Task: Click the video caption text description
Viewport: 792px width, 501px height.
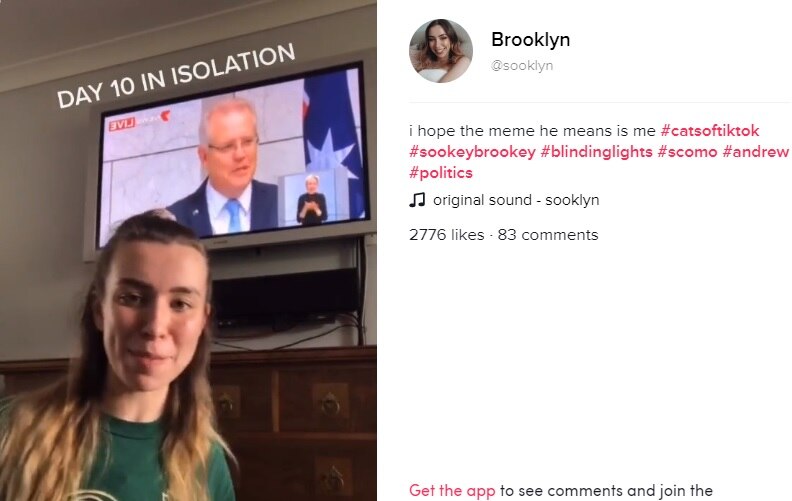Action: [599, 152]
